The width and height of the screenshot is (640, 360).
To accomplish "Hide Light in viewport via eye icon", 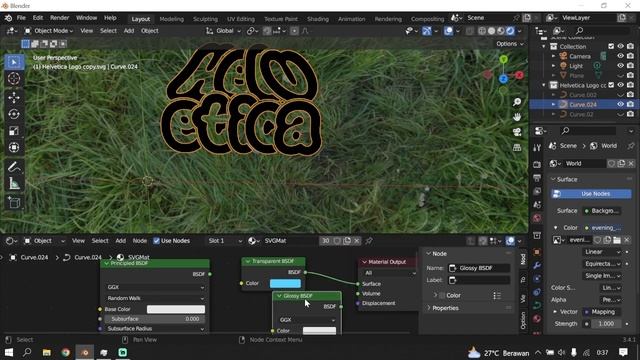I will pyautogui.click(x=620, y=66).
